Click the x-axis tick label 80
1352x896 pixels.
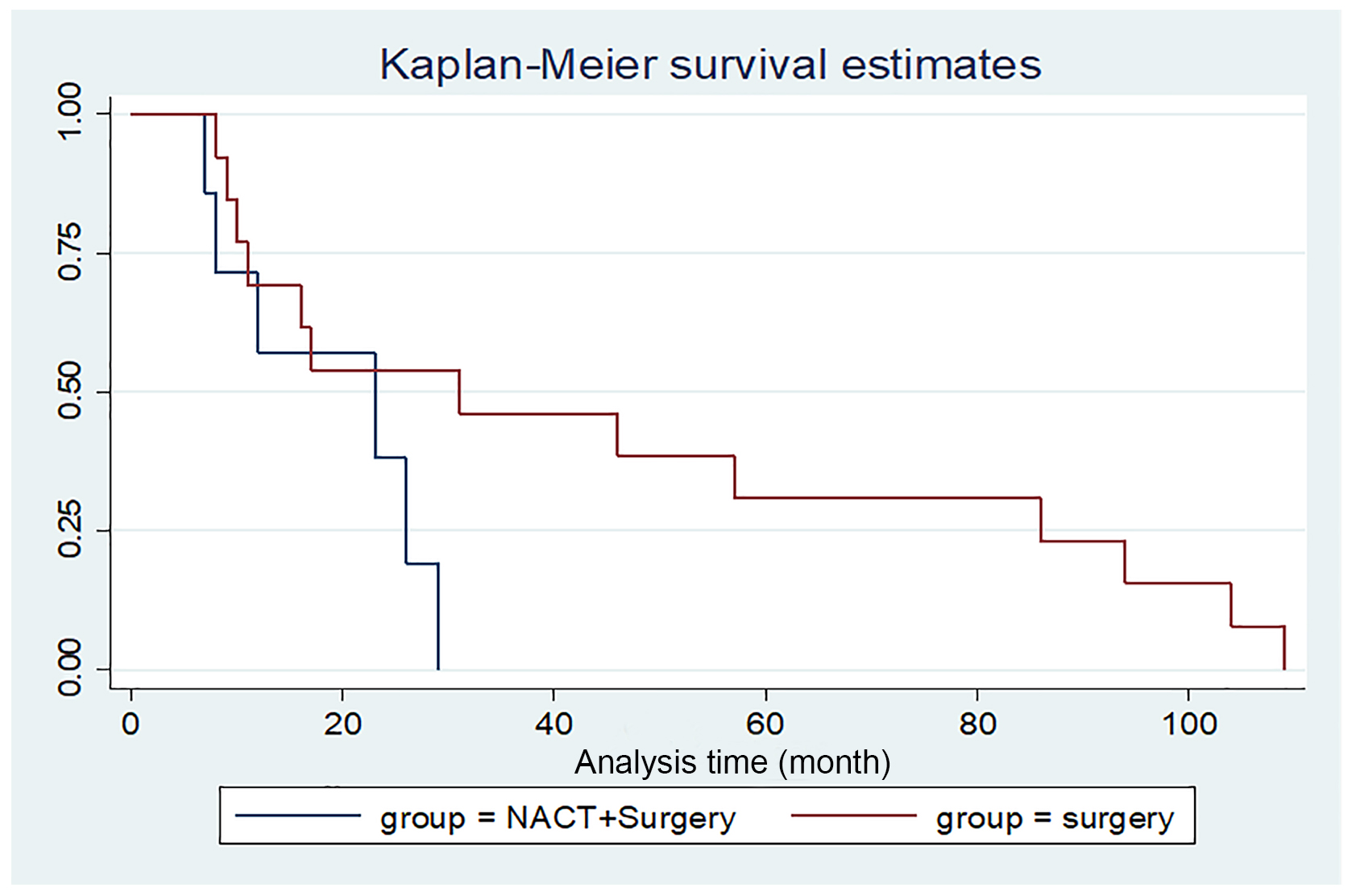pos(977,724)
